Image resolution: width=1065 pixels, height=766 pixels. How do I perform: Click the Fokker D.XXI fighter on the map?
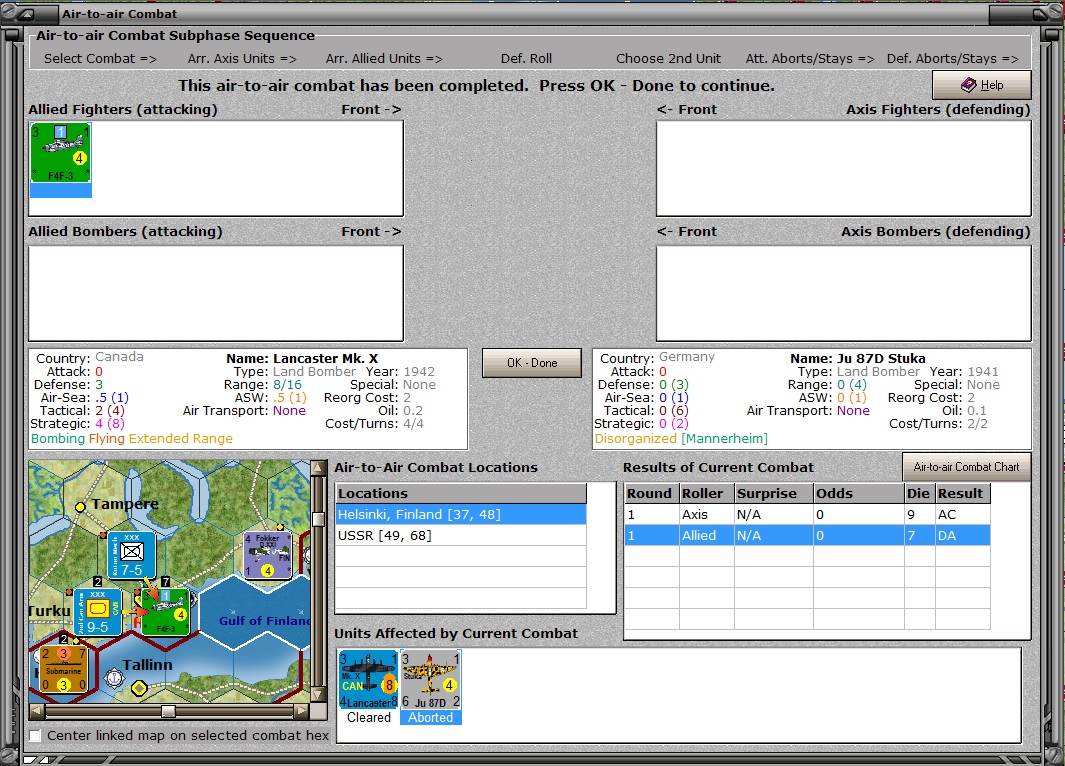(267, 555)
